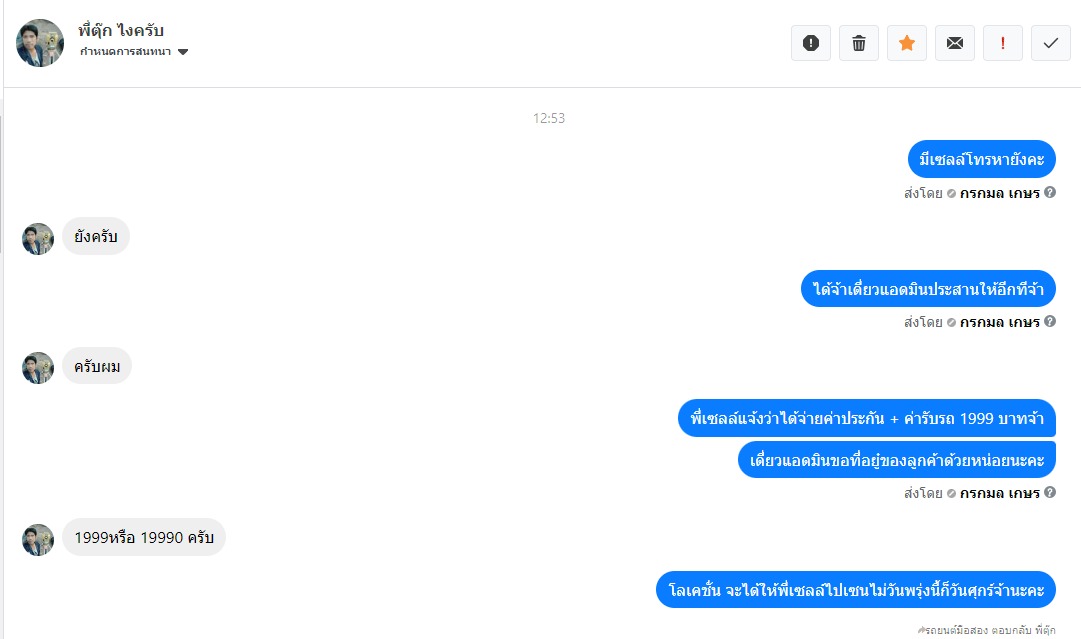Open กำหนดการสนทนา conversation assignment label
1081x639 pixels.
[125, 52]
